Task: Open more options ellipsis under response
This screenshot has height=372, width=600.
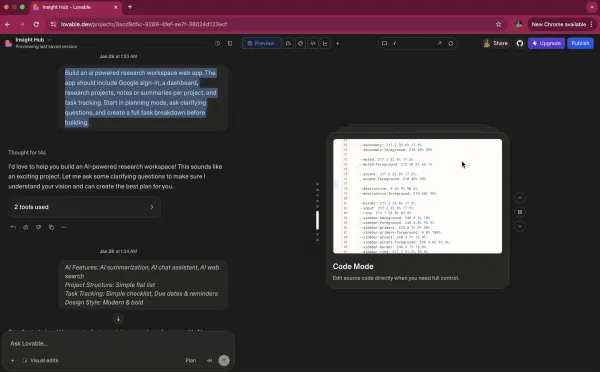Action: tap(64, 227)
